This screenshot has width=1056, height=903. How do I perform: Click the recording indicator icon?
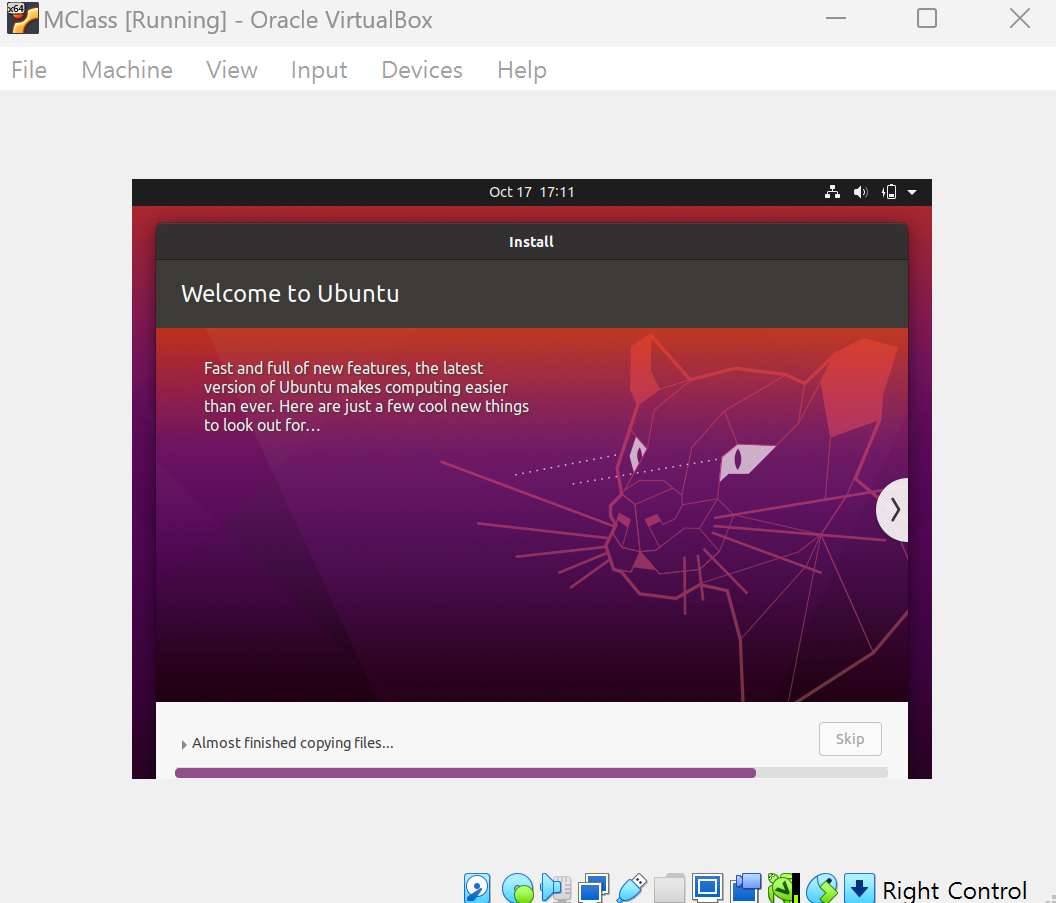(746, 888)
